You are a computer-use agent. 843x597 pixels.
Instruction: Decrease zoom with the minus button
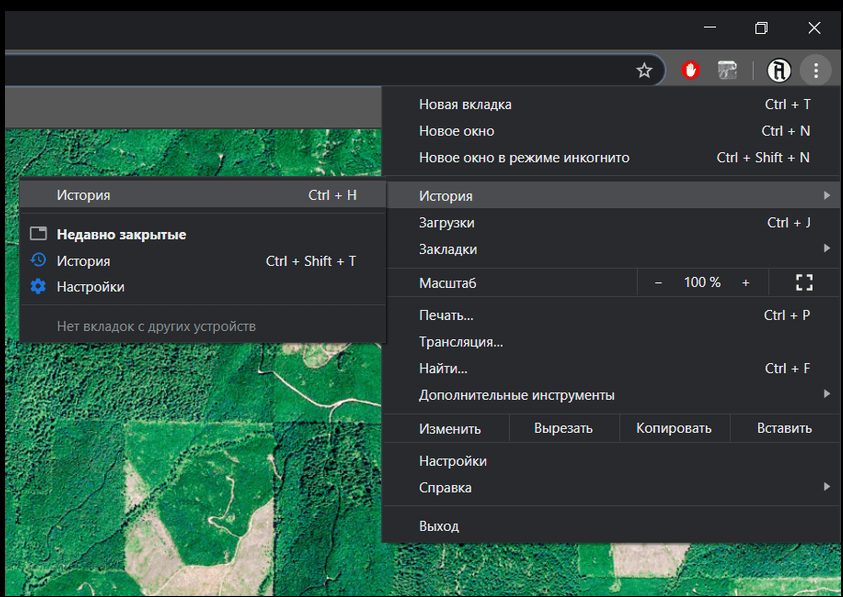point(658,283)
